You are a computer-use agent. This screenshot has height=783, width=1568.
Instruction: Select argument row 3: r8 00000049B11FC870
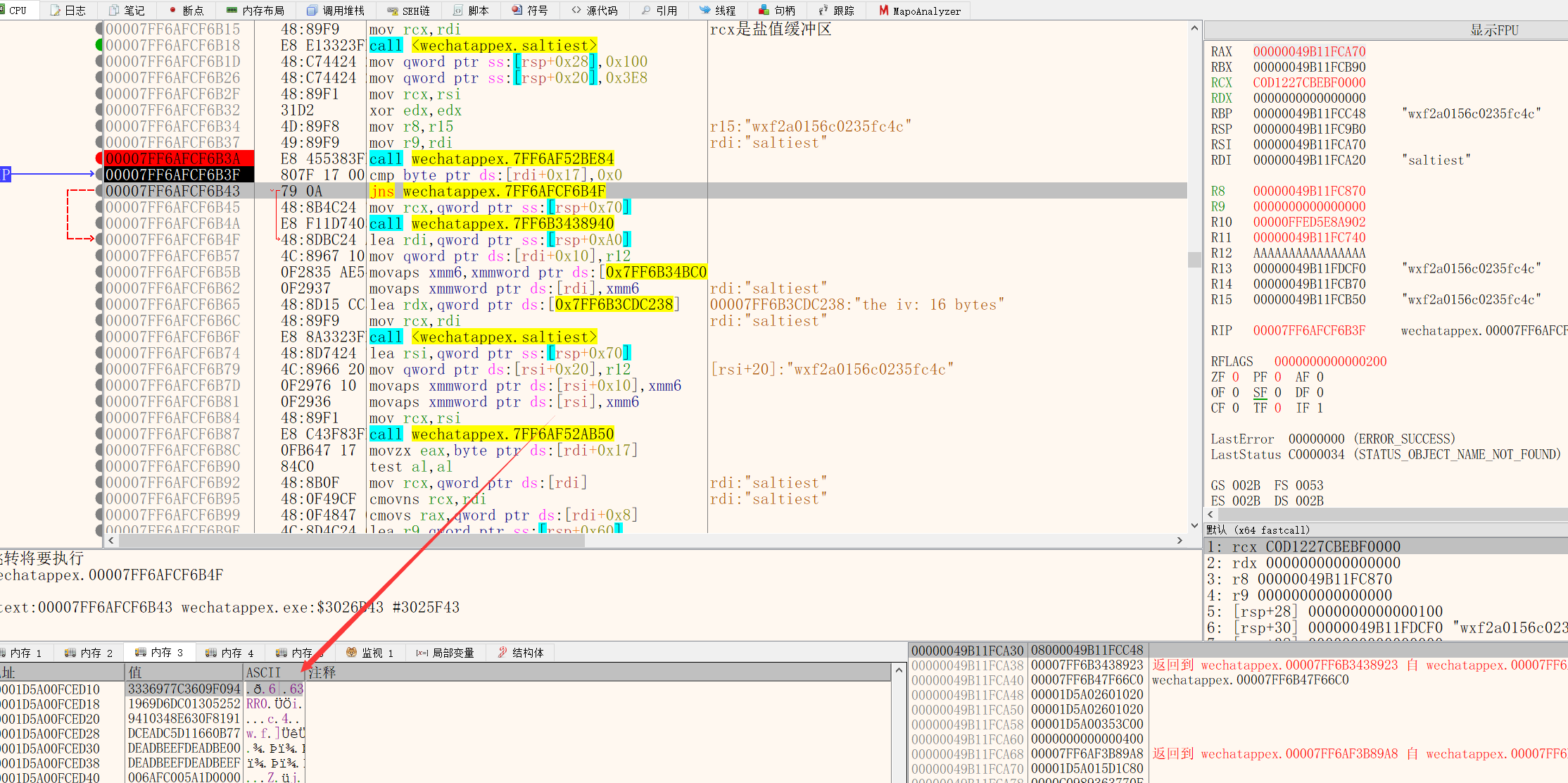(x=1299, y=579)
